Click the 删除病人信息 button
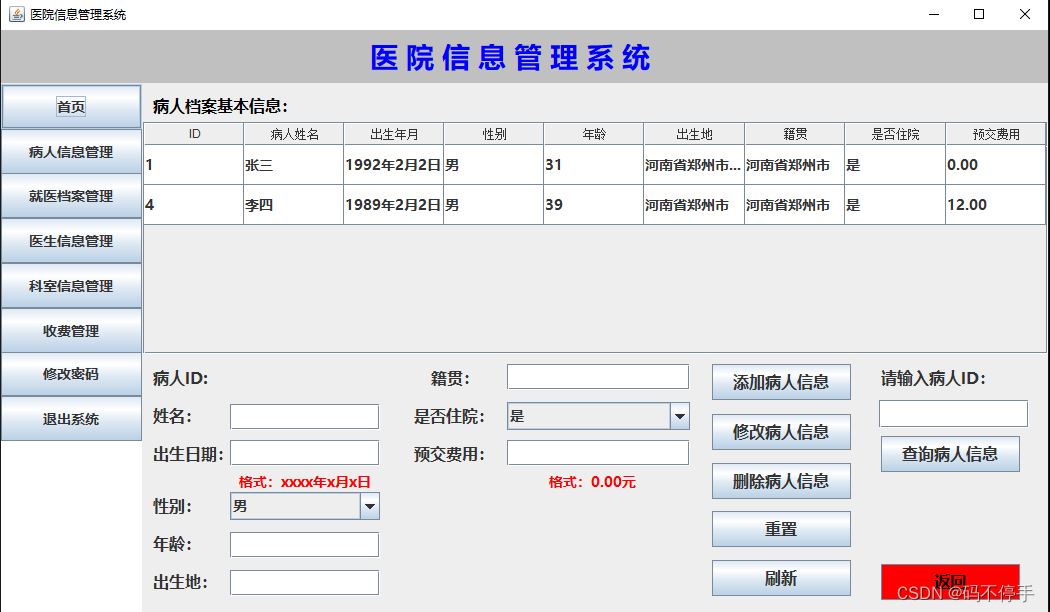This screenshot has width=1050, height=612. pos(781,481)
